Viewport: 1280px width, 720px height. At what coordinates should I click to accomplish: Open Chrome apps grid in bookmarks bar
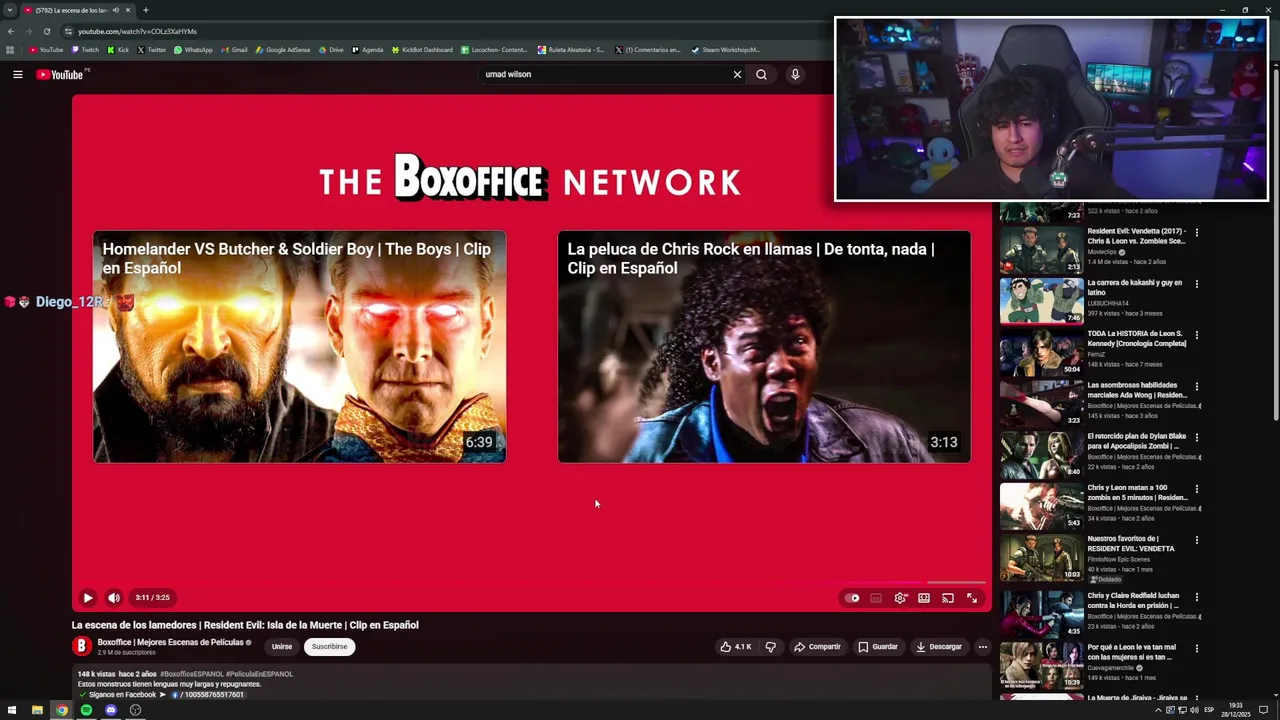click(10, 50)
